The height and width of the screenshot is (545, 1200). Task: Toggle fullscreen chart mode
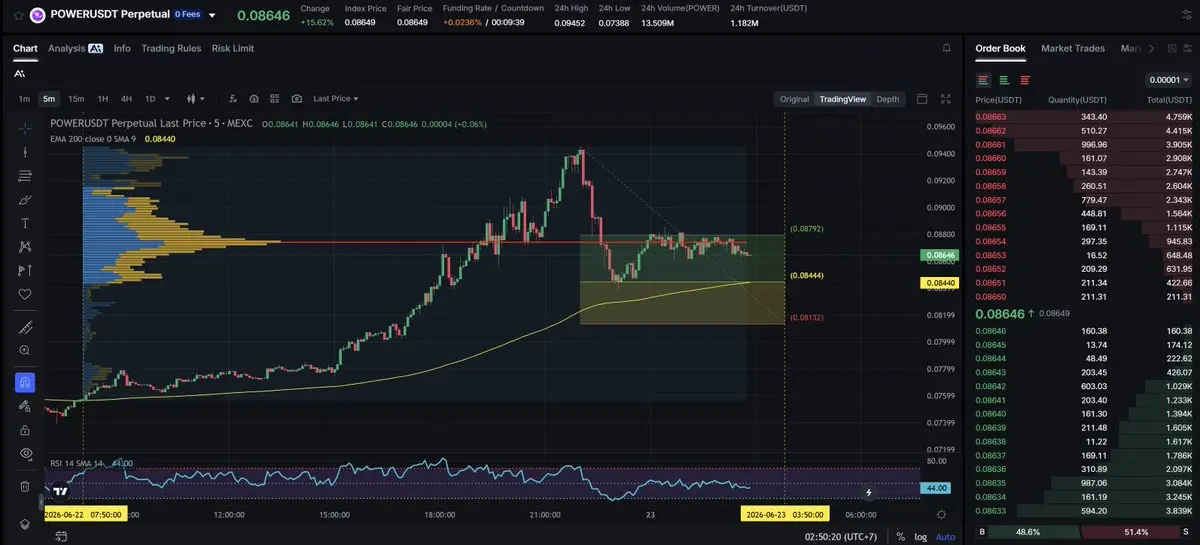click(946, 99)
